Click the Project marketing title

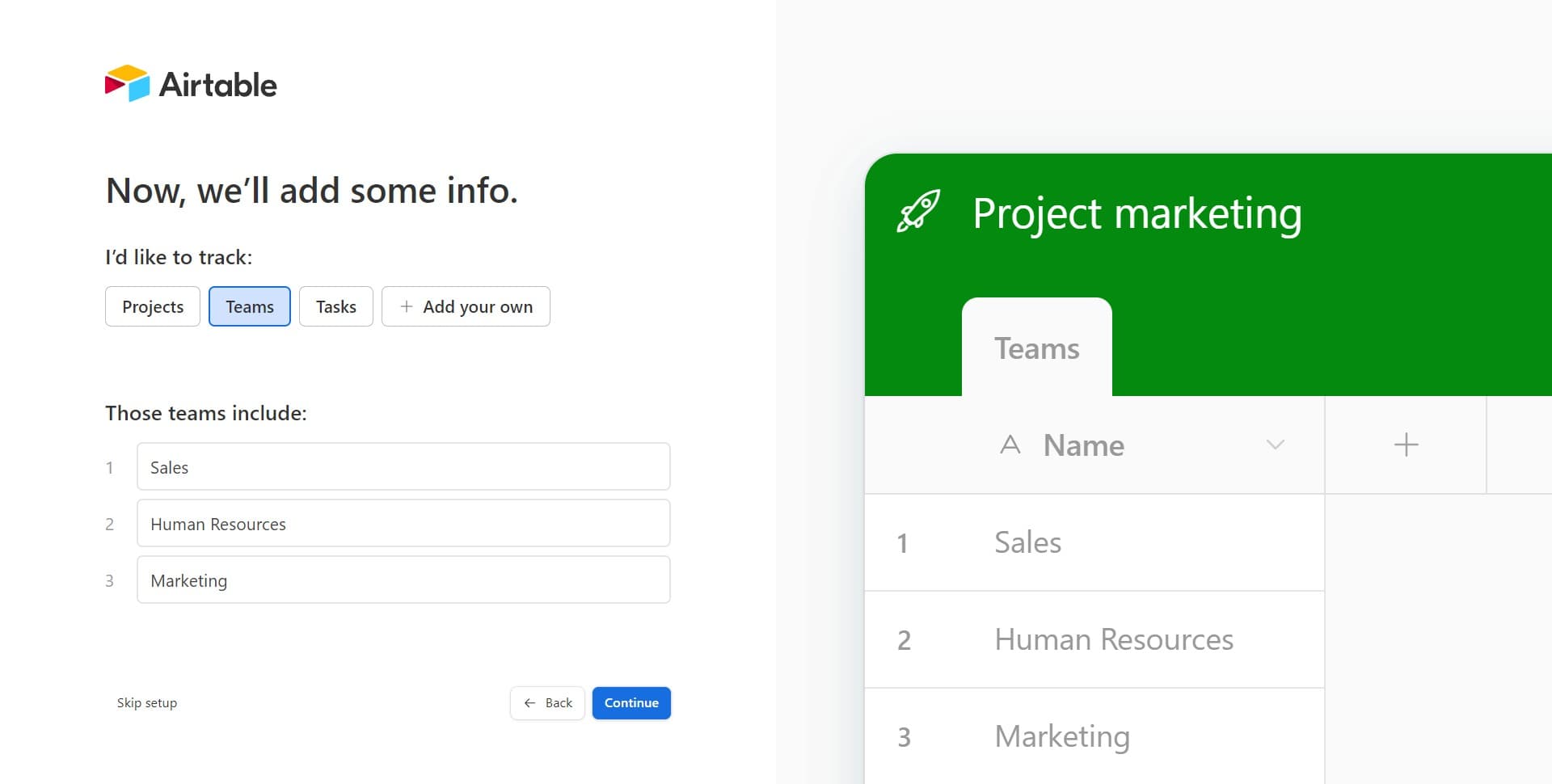pyautogui.click(x=1137, y=213)
